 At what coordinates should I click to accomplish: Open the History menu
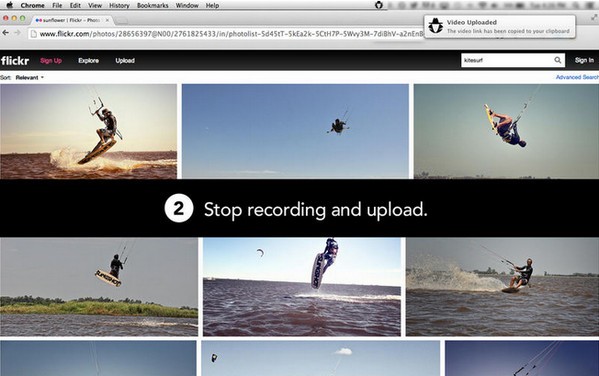(119, 5)
